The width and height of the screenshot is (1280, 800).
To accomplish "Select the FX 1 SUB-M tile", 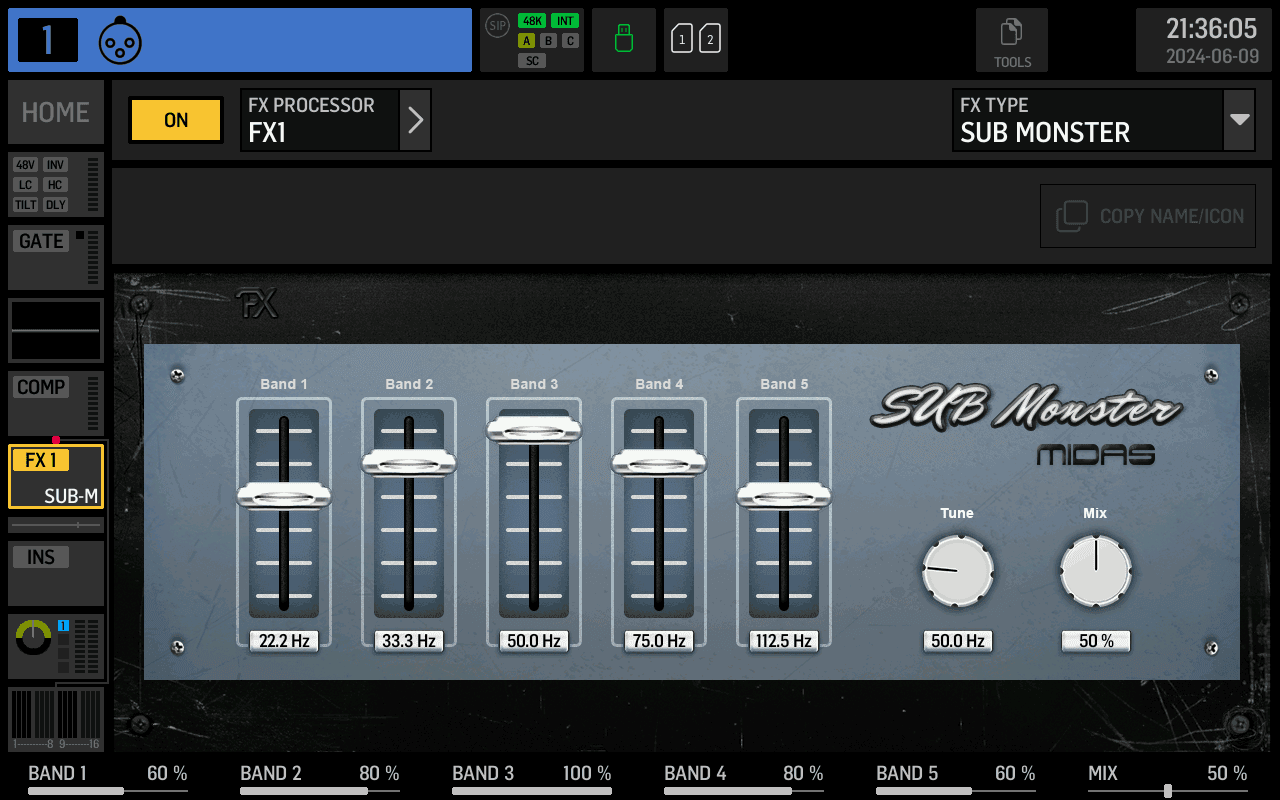I will point(56,476).
